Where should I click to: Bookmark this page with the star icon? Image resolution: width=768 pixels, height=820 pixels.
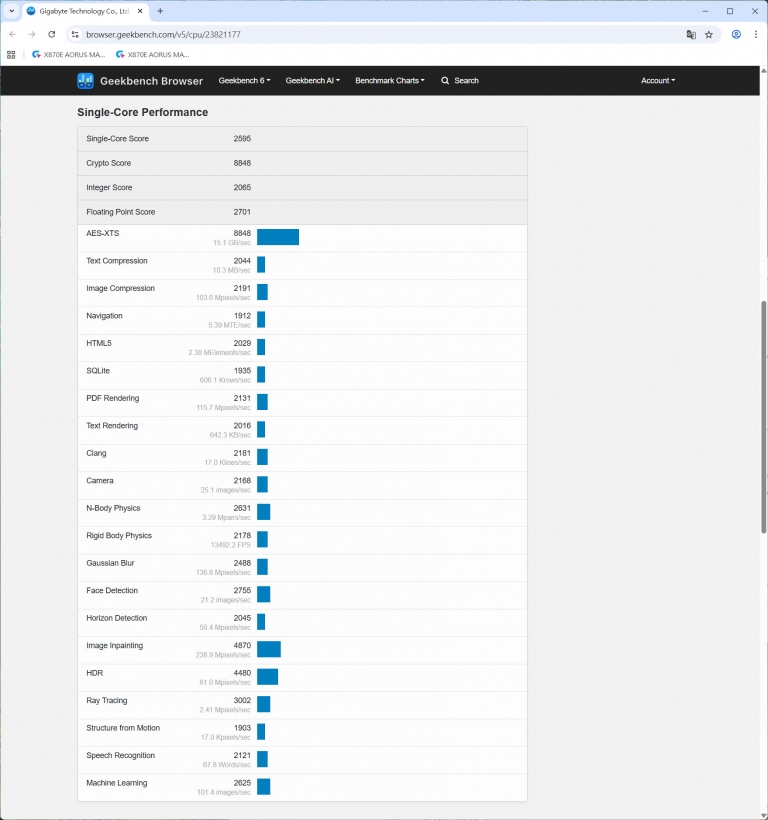click(x=709, y=34)
